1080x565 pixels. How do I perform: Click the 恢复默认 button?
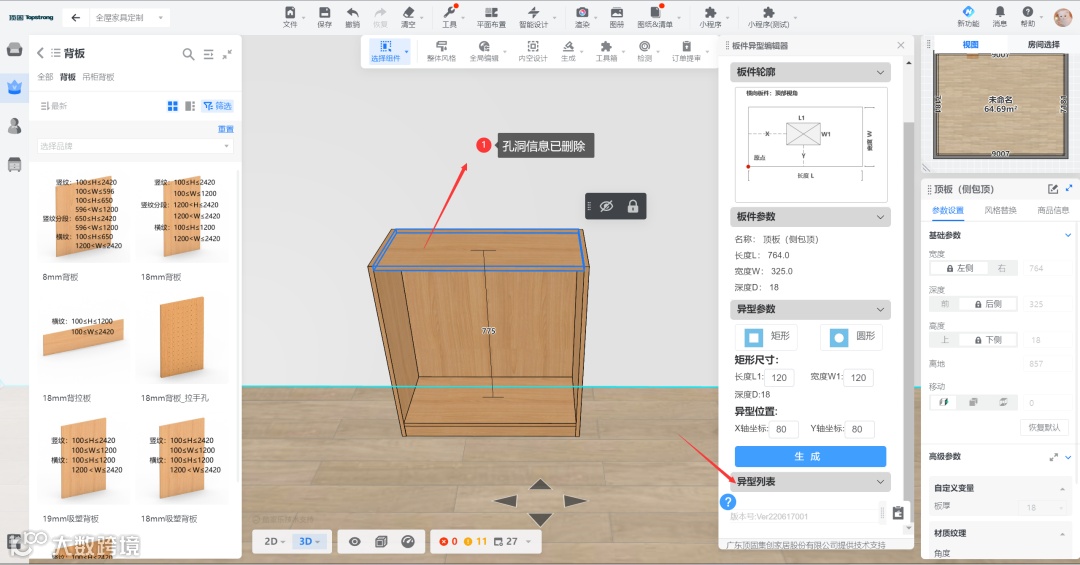(1045, 427)
